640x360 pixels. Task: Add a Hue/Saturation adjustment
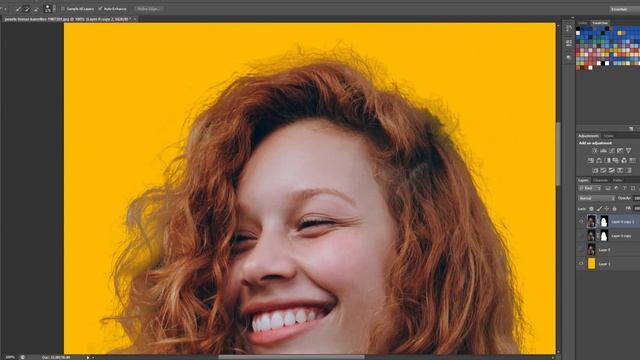click(591, 160)
